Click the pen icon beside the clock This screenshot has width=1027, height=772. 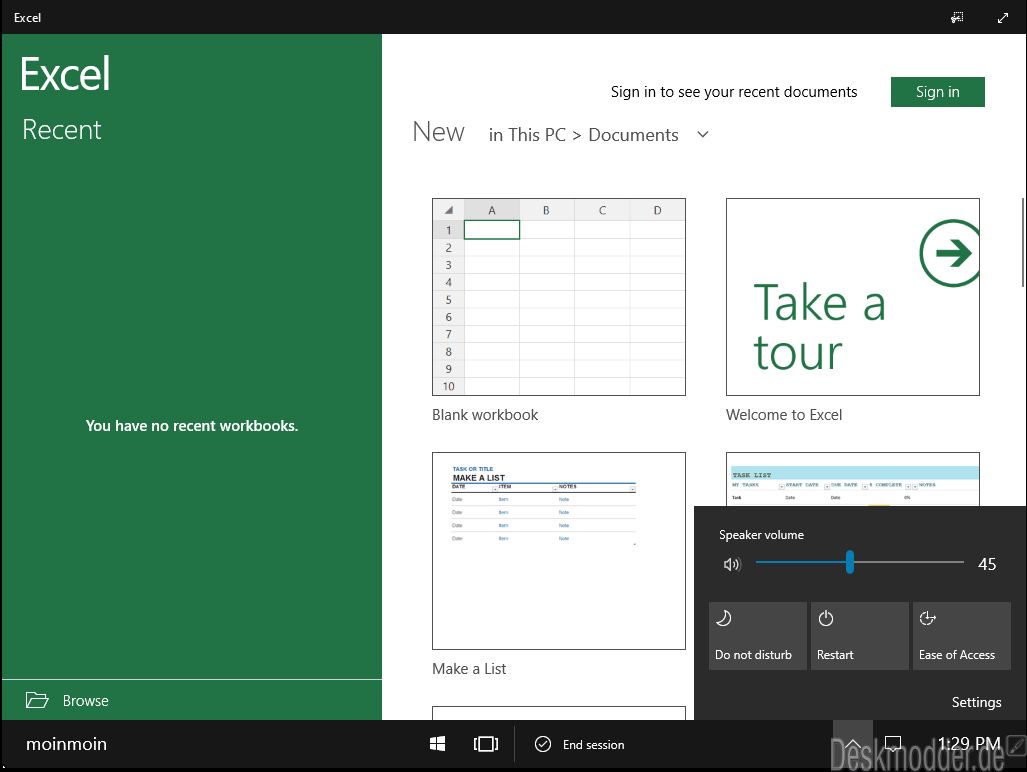point(1016,744)
